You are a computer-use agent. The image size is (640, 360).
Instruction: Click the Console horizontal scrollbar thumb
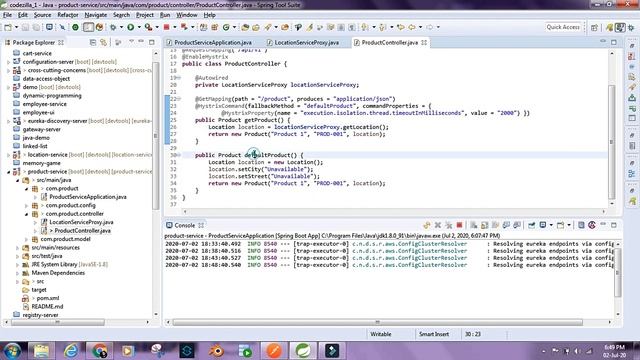pos(378,322)
